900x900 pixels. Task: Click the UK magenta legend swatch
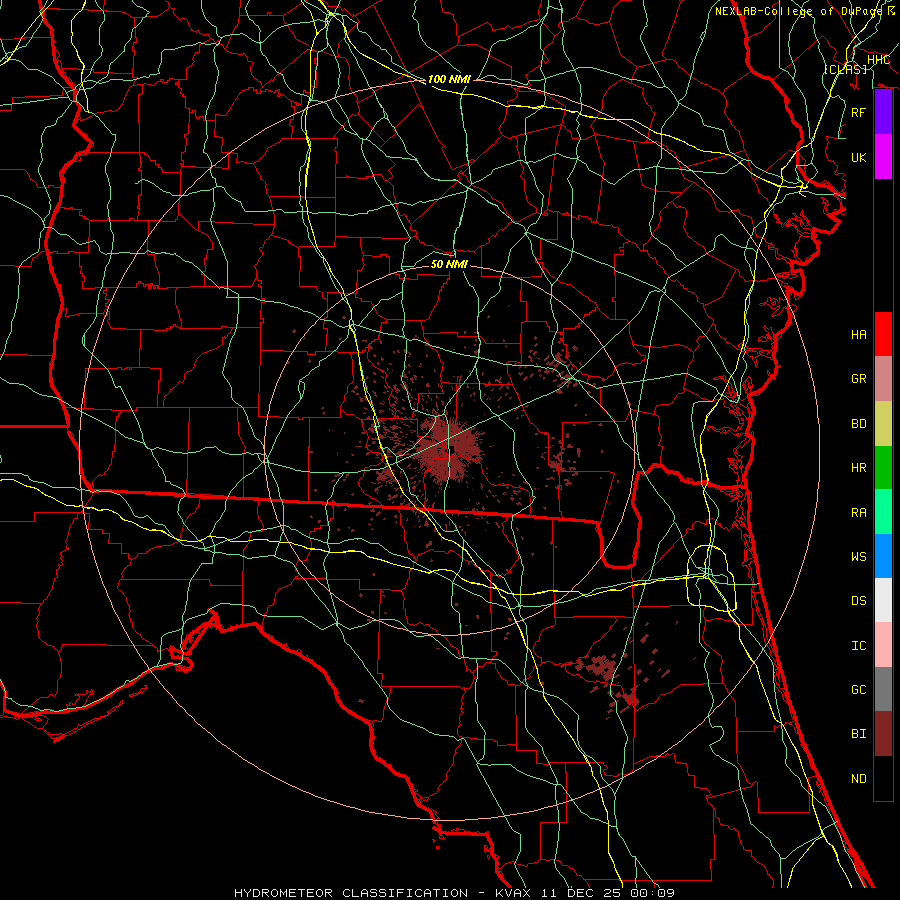click(x=883, y=157)
